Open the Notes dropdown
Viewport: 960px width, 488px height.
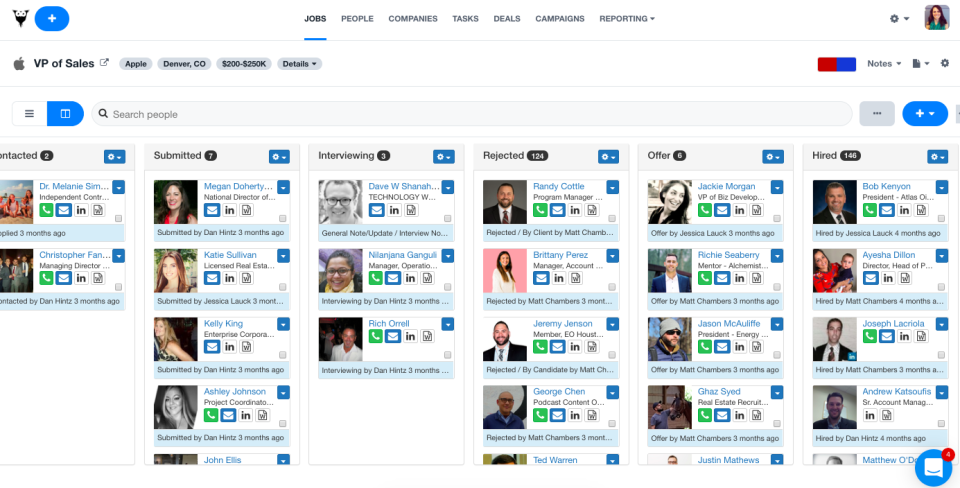884,64
